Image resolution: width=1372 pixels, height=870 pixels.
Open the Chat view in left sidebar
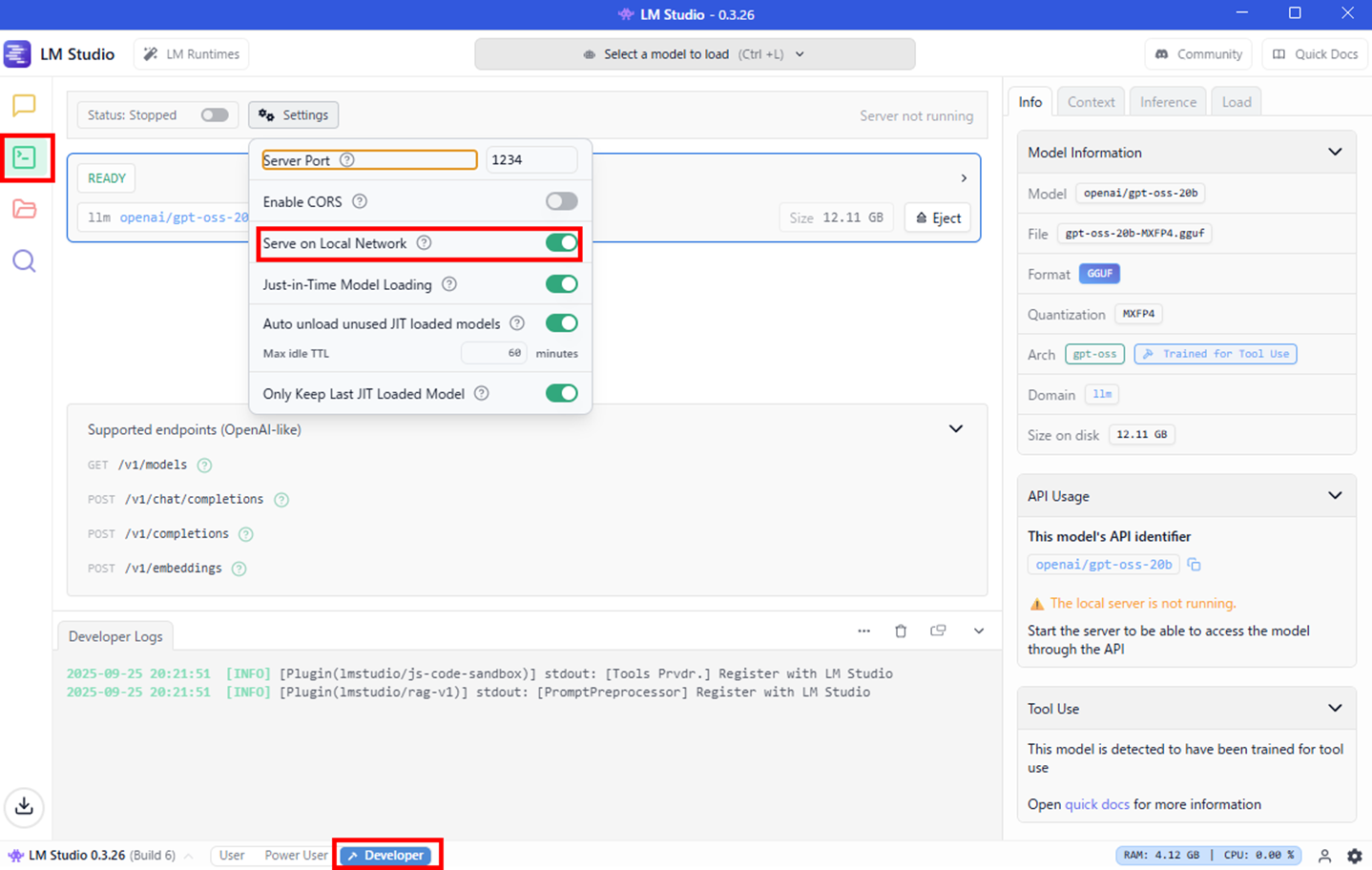[x=24, y=105]
